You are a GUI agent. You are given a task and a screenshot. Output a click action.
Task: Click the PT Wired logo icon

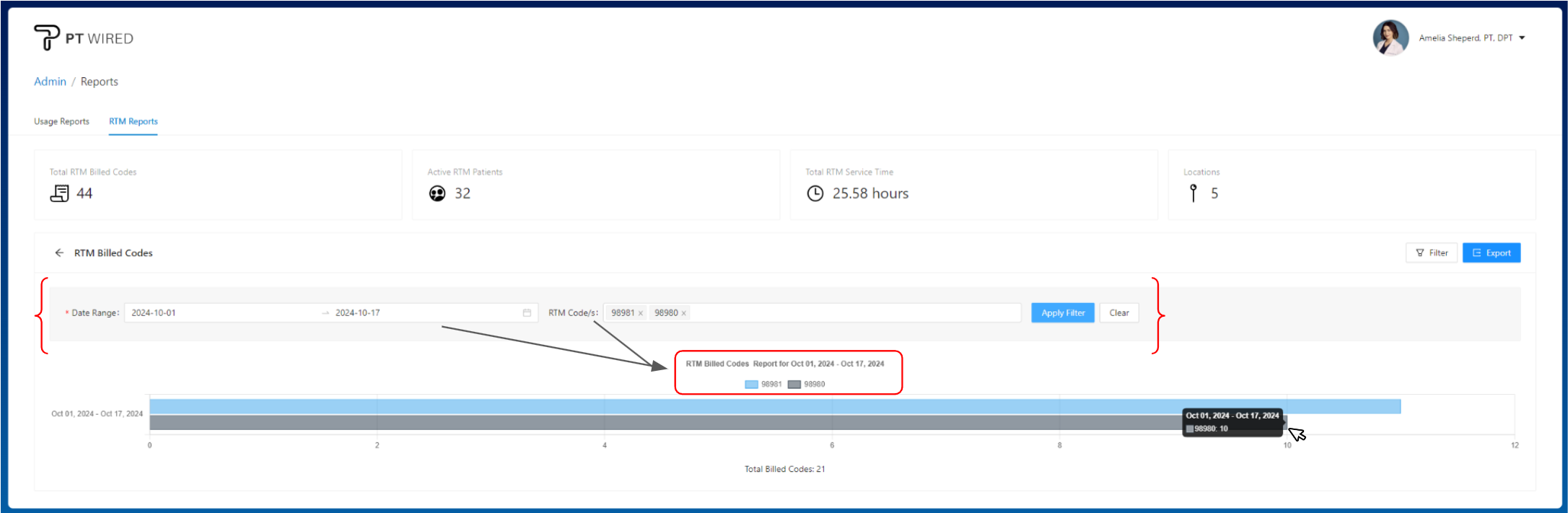point(47,38)
